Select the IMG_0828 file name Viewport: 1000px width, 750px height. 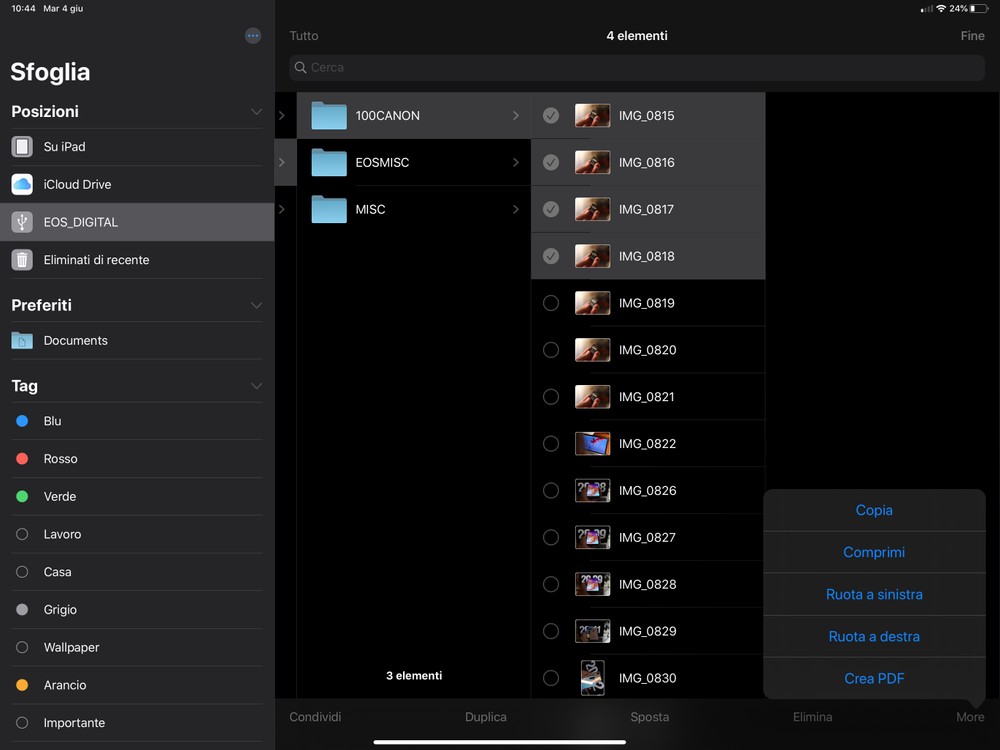tap(647, 584)
